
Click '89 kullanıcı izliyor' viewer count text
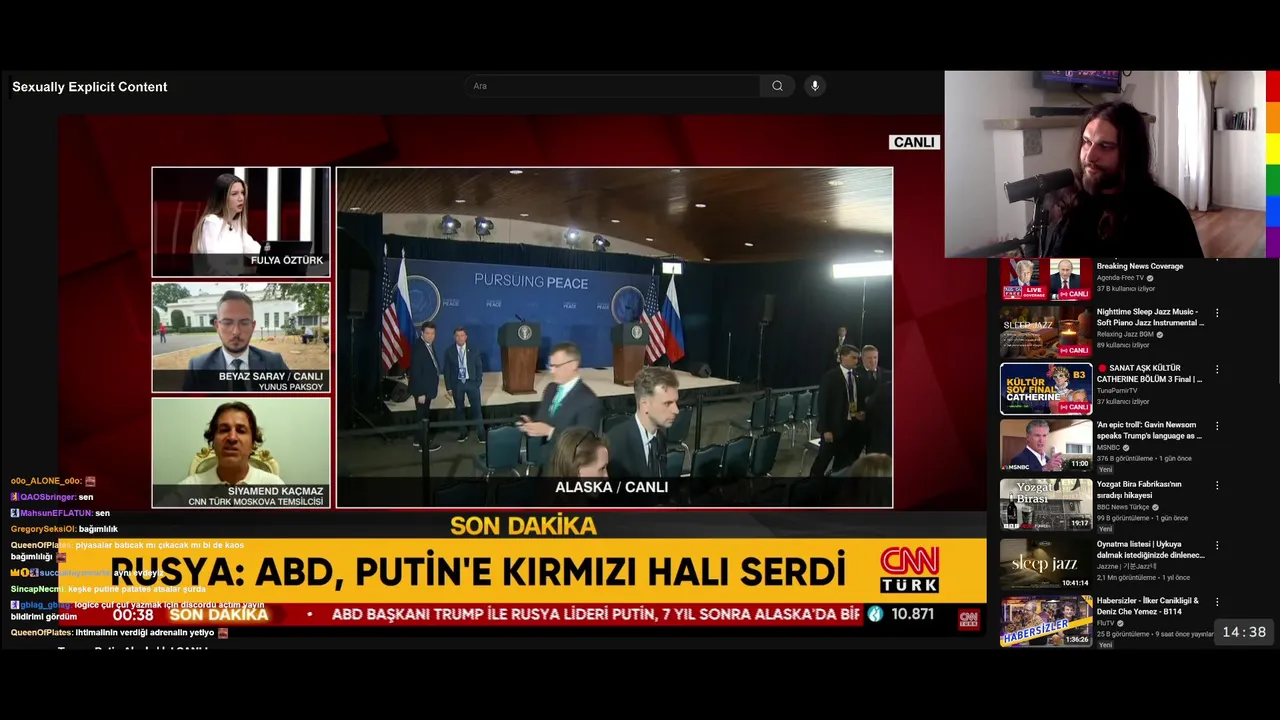(x=1123, y=345)
